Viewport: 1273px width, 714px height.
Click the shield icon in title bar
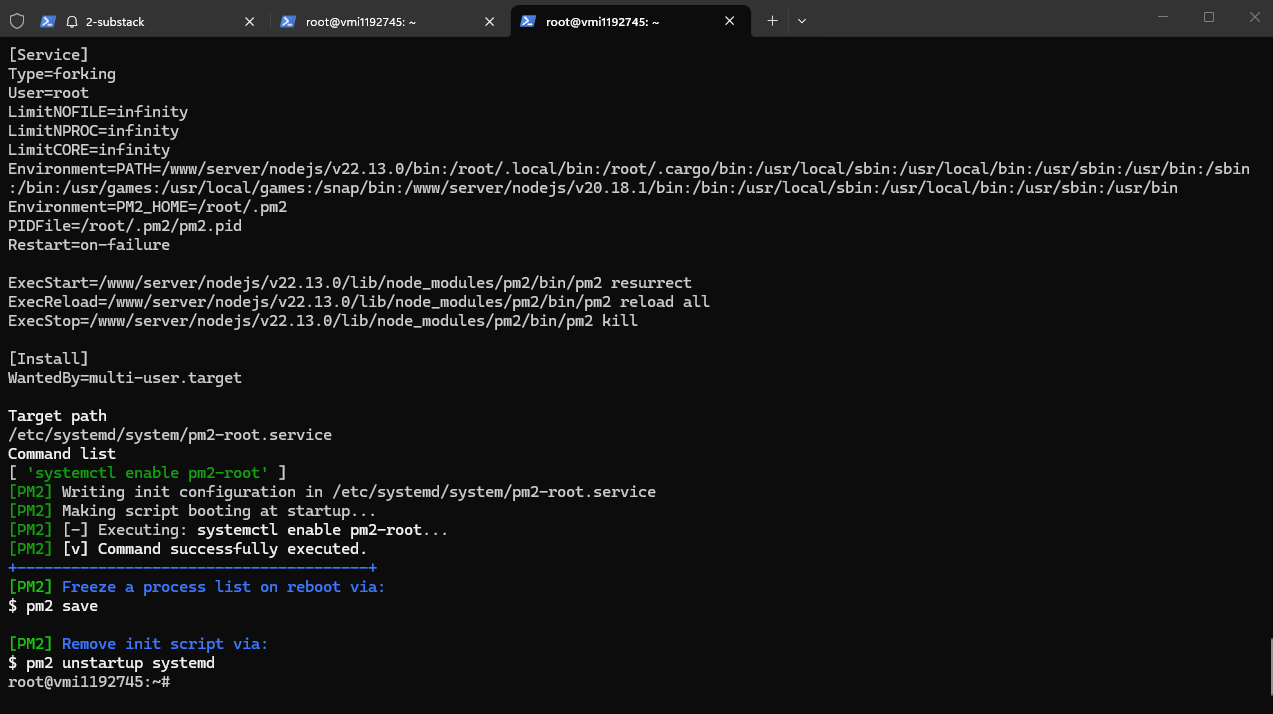17,21
